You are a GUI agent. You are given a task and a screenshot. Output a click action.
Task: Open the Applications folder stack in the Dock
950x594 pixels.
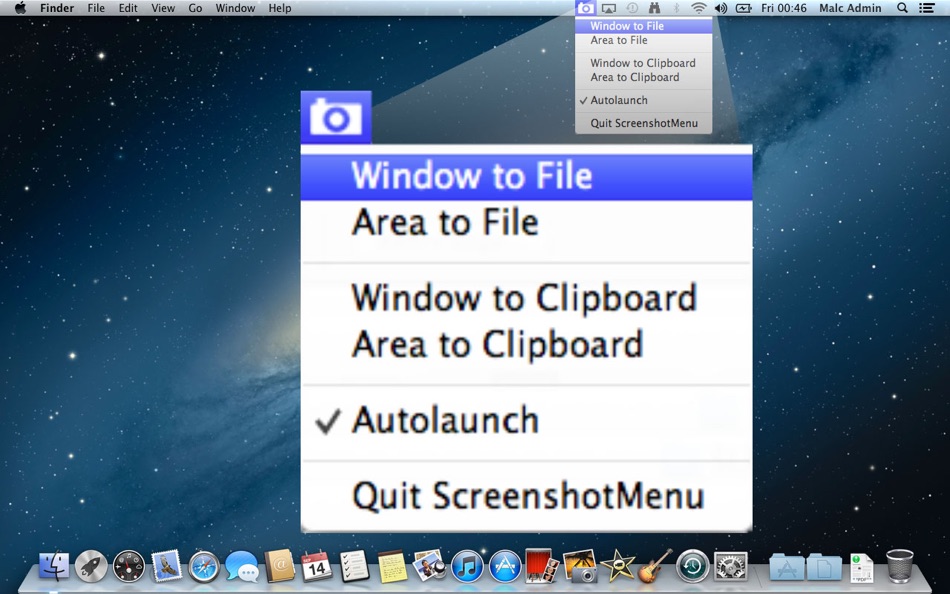pyautogui.click(x=787, y=567)
